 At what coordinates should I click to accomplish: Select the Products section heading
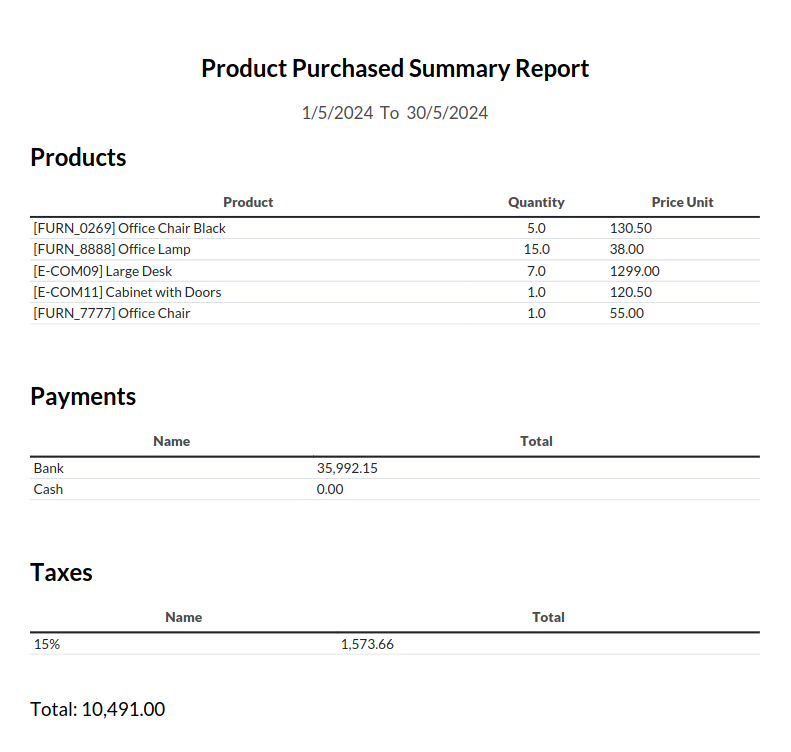[78, 158]
